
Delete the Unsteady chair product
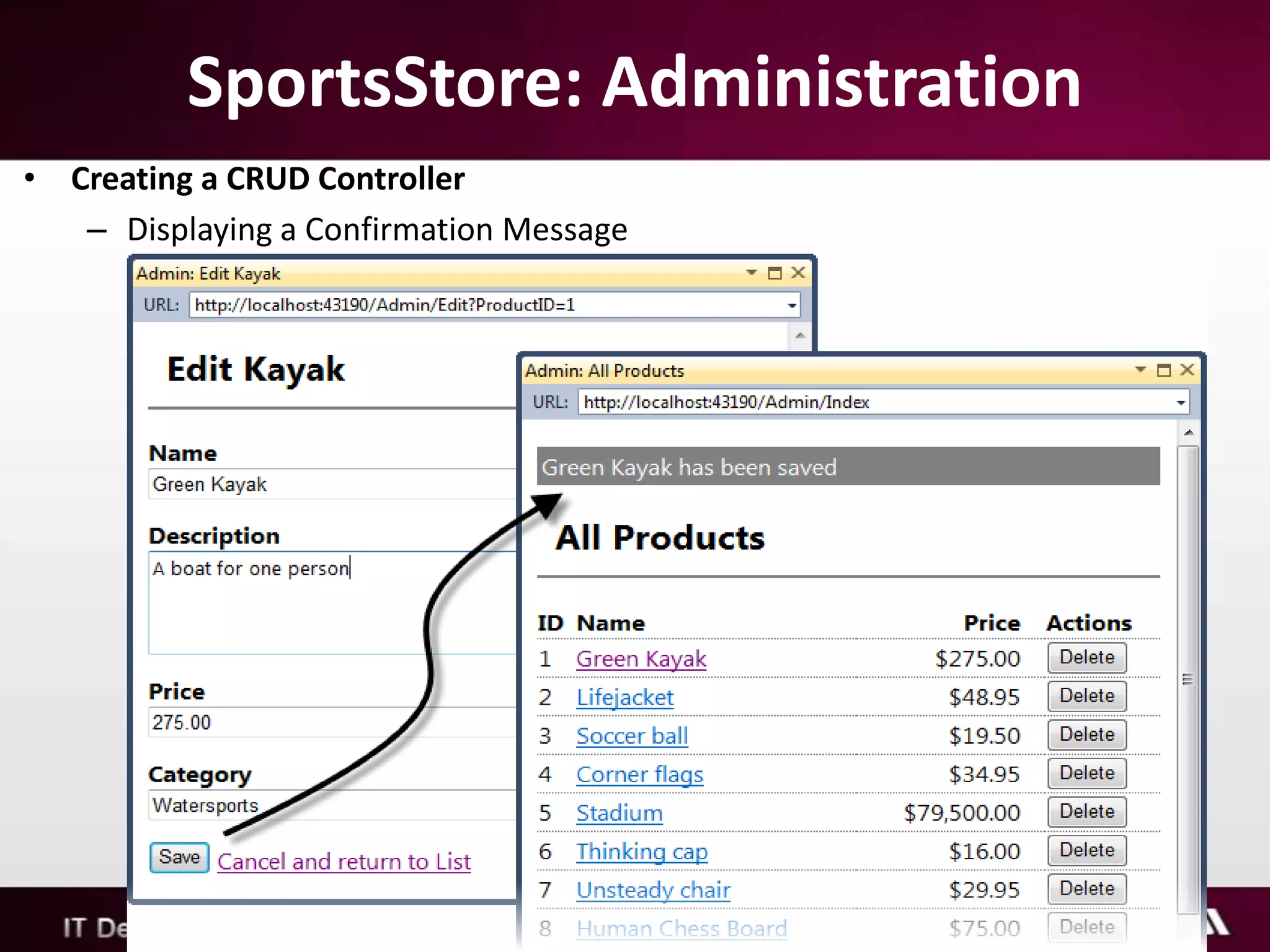pyautogui.click(x=1087, y=888)
